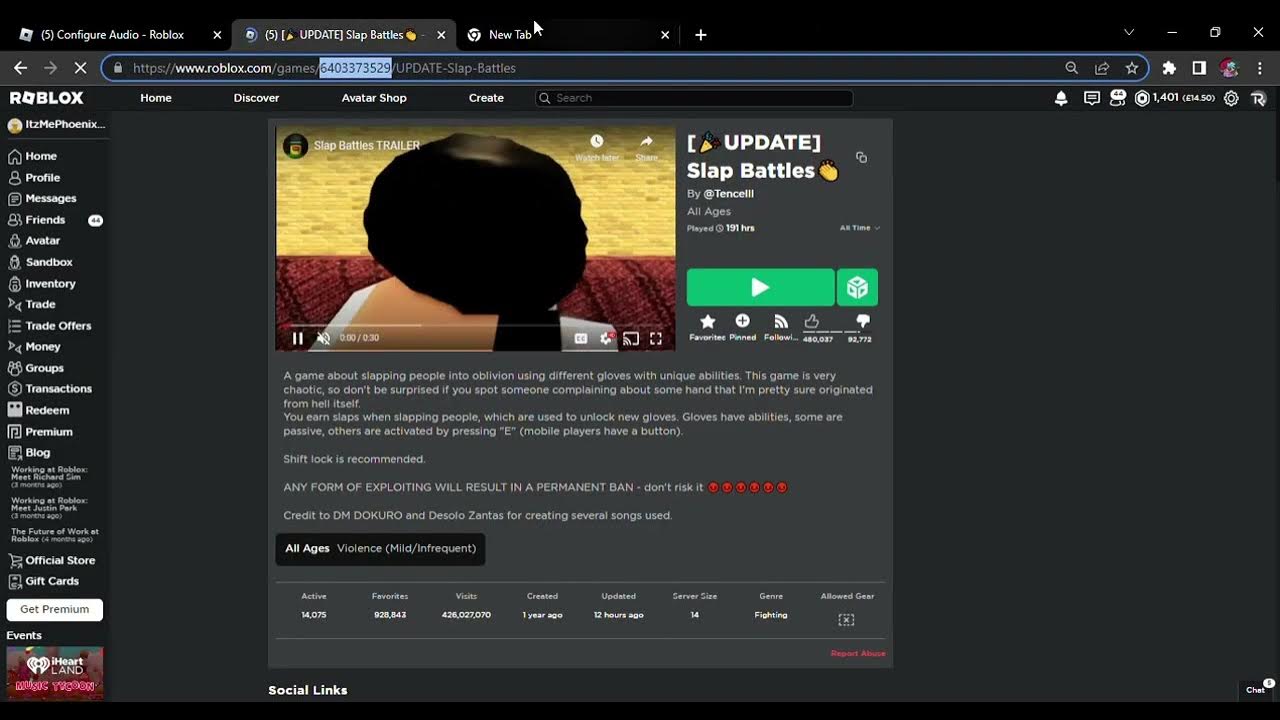Image resolution: width=1280 pixels, height=720 pixels.
Task: Open server selector cube button
Action: (857, 287)
